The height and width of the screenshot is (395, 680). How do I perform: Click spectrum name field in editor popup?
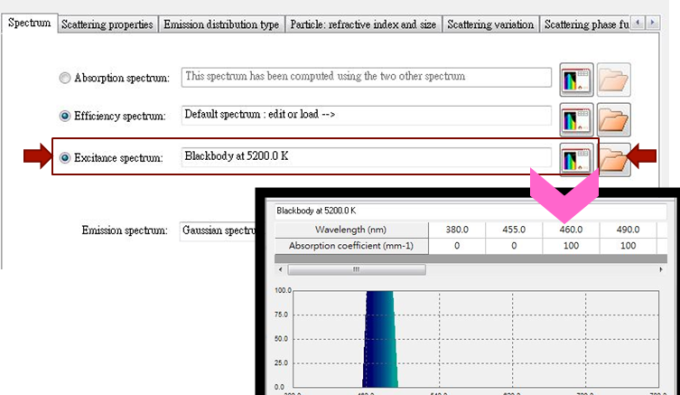tap(471, 211)
